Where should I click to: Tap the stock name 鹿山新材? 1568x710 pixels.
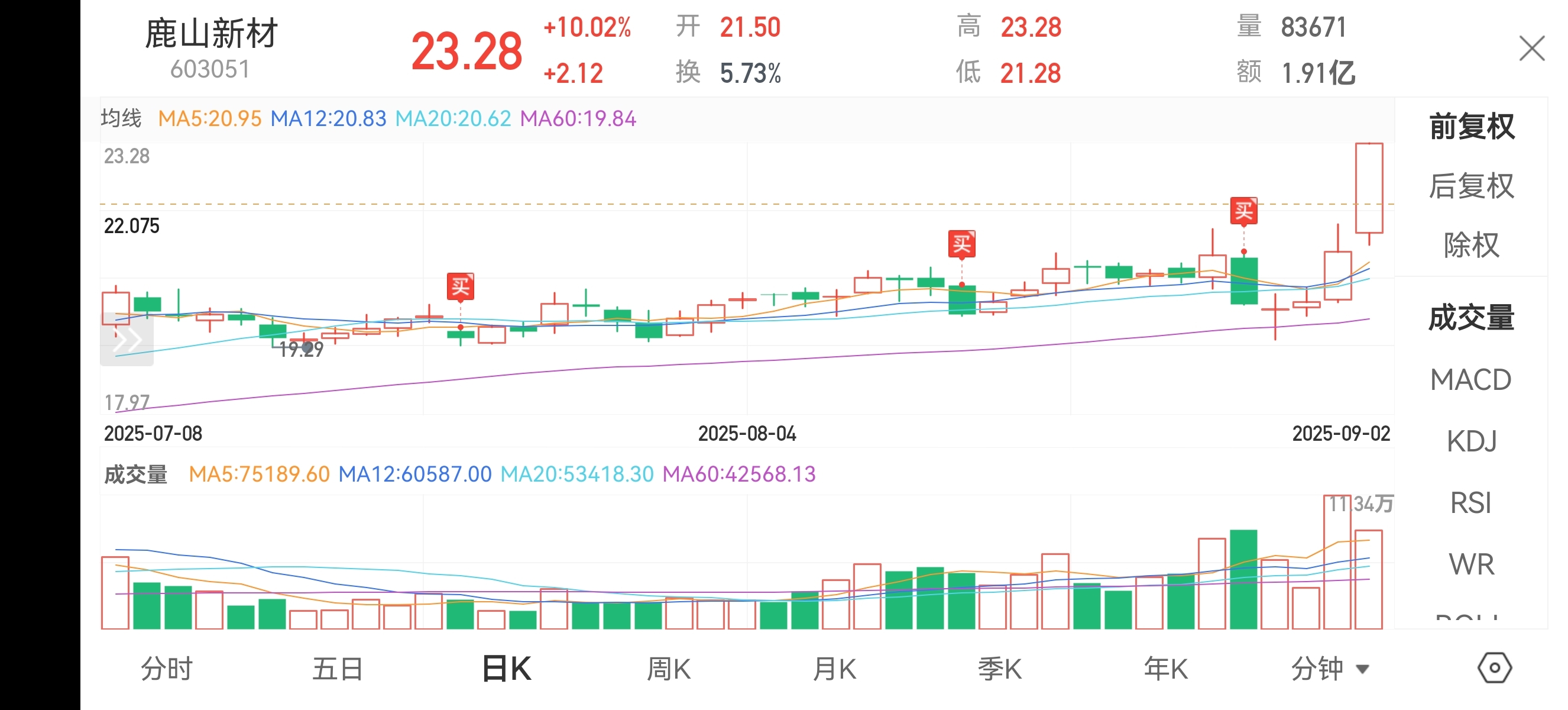coord(211,34)
